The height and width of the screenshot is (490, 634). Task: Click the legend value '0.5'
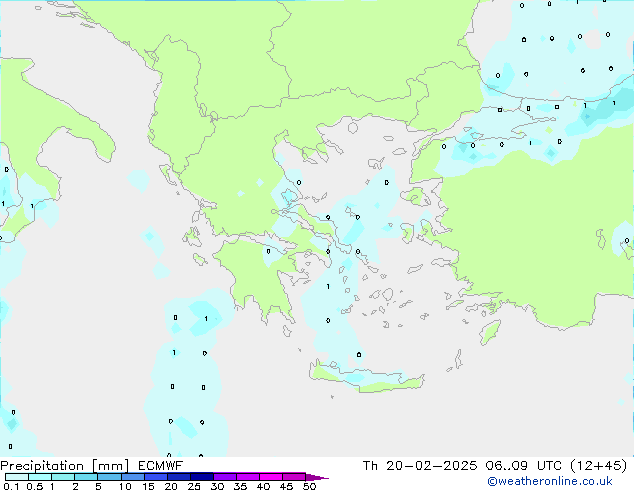tap(34, 486)
